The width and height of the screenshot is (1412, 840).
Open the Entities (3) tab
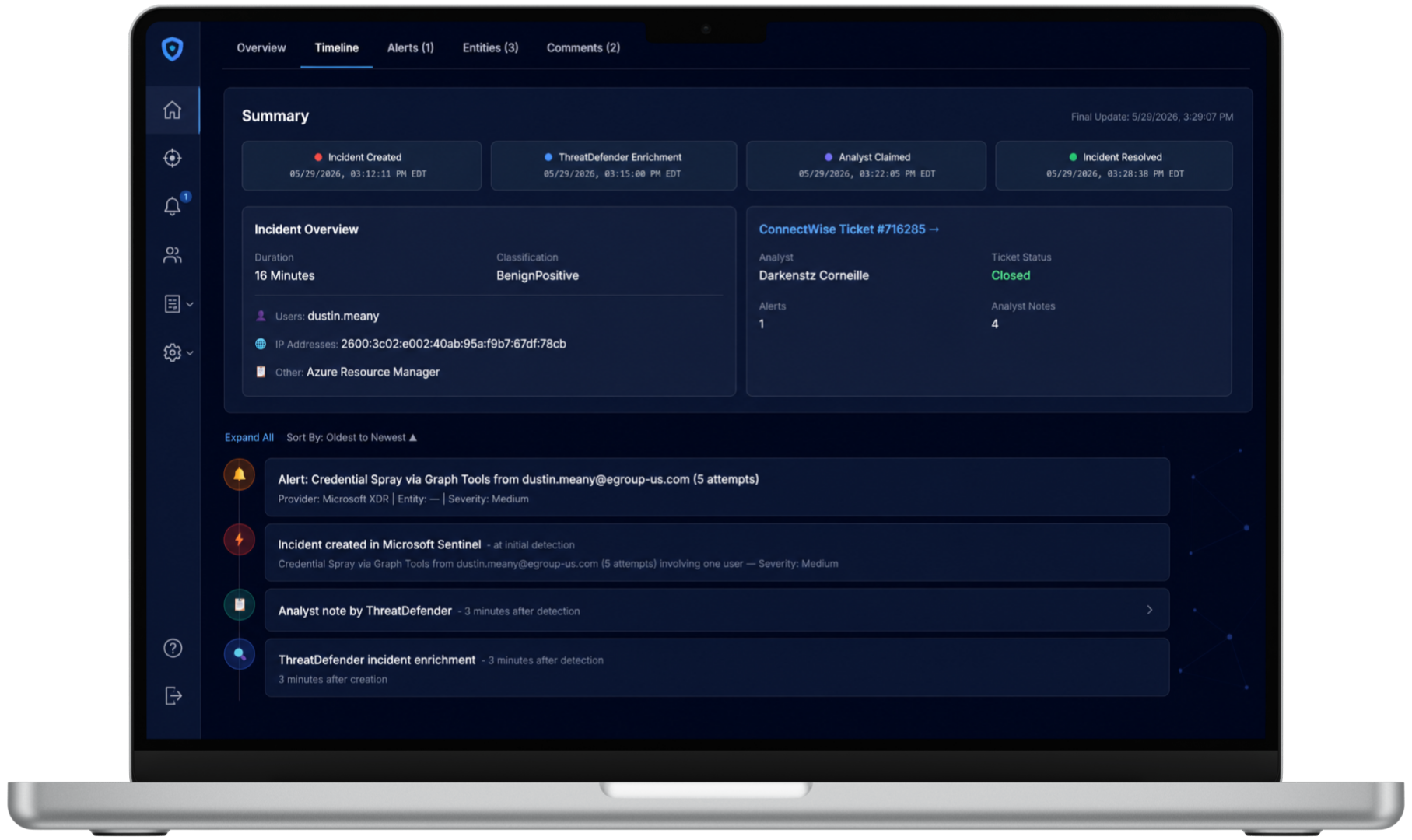[490, 47]
